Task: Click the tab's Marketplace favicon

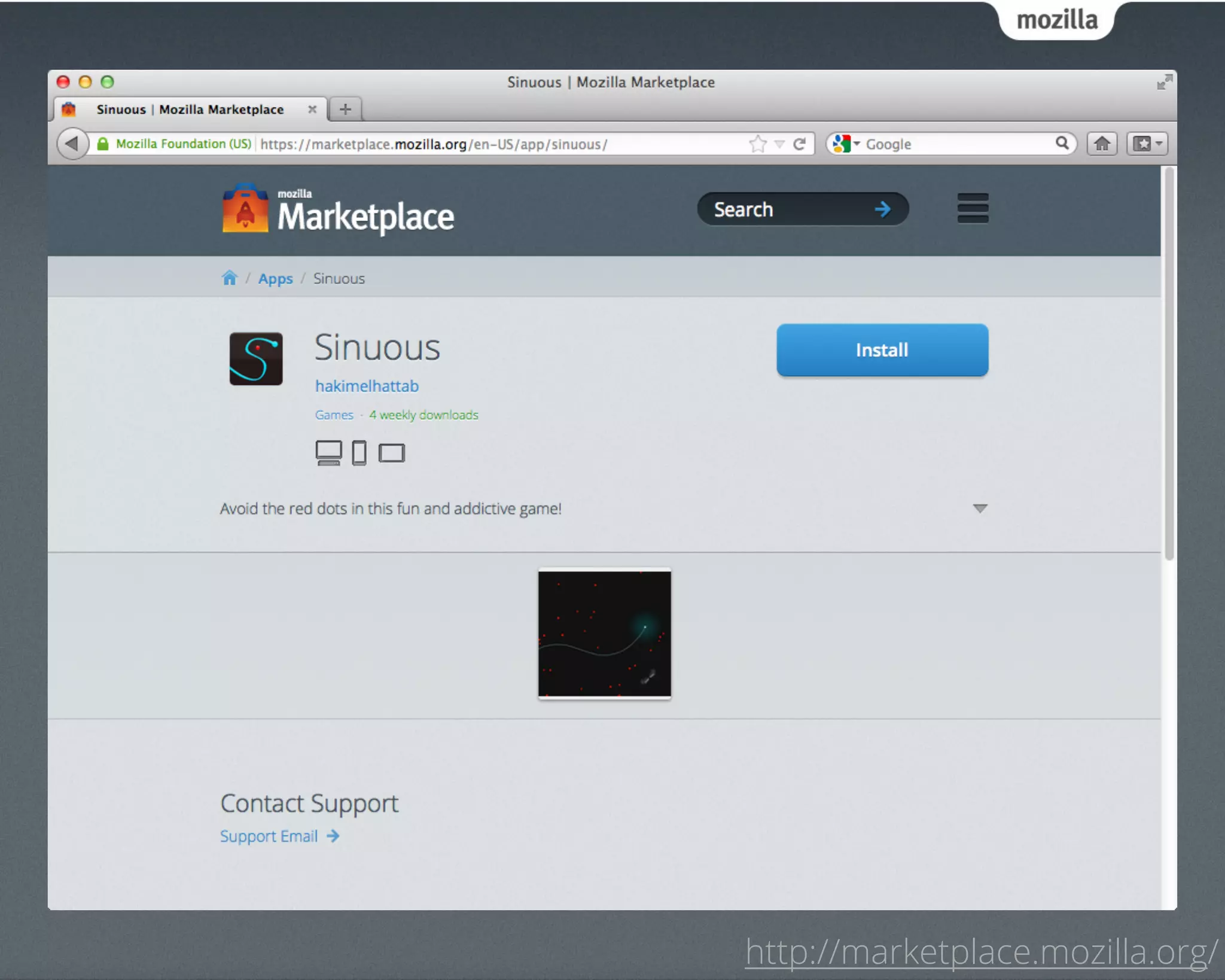Action: point(69,109)
